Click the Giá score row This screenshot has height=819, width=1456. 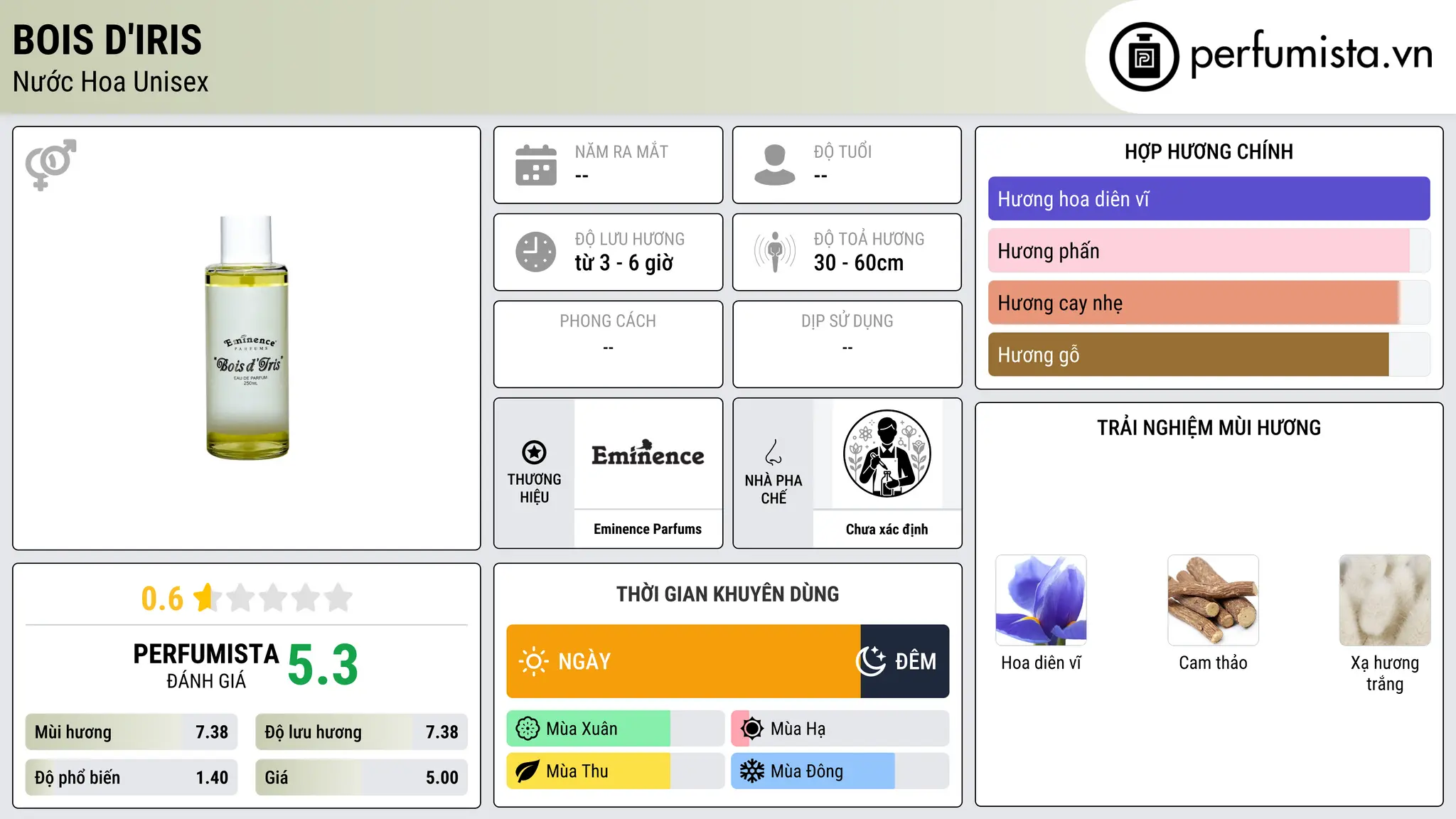coord(361,778)
